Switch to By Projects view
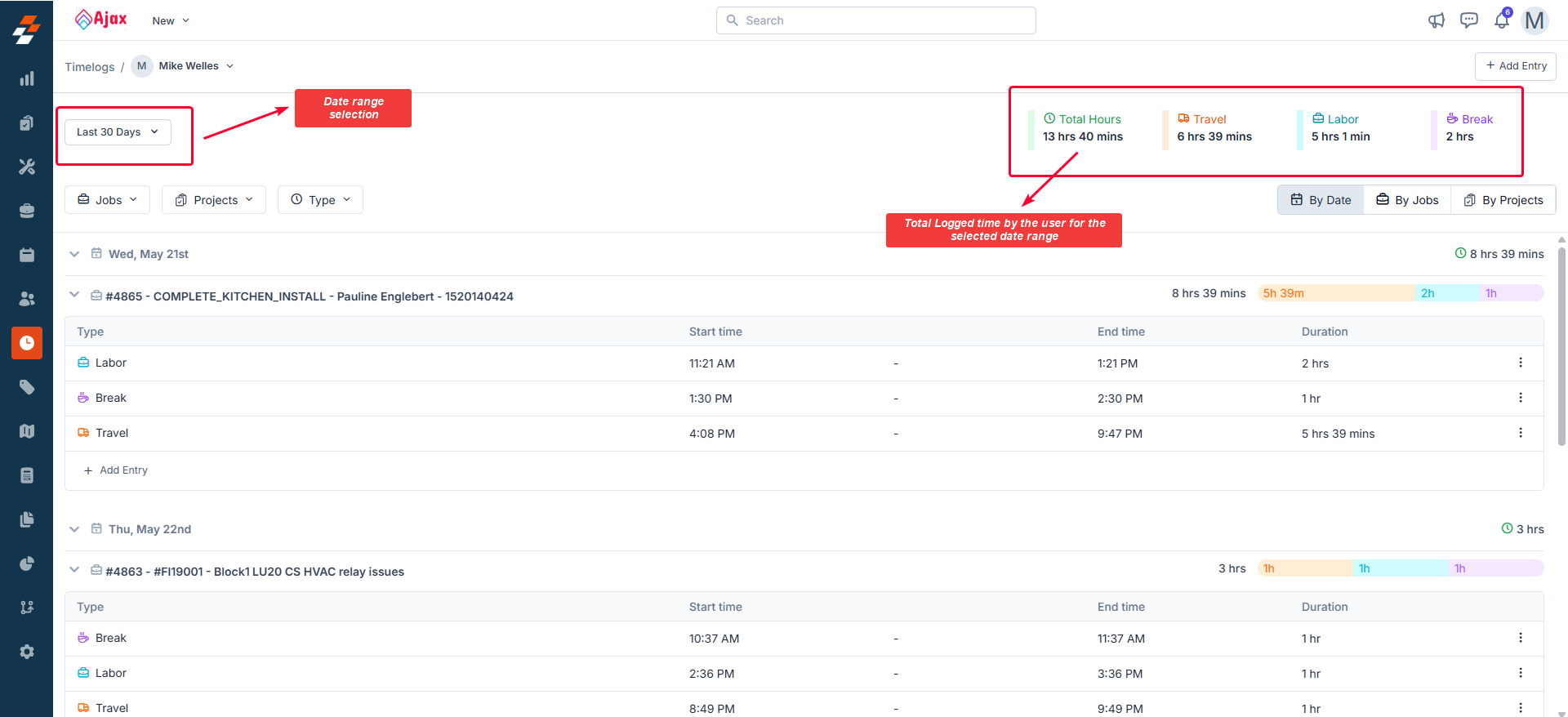The image size is (1568, 717). (1503, 200)
